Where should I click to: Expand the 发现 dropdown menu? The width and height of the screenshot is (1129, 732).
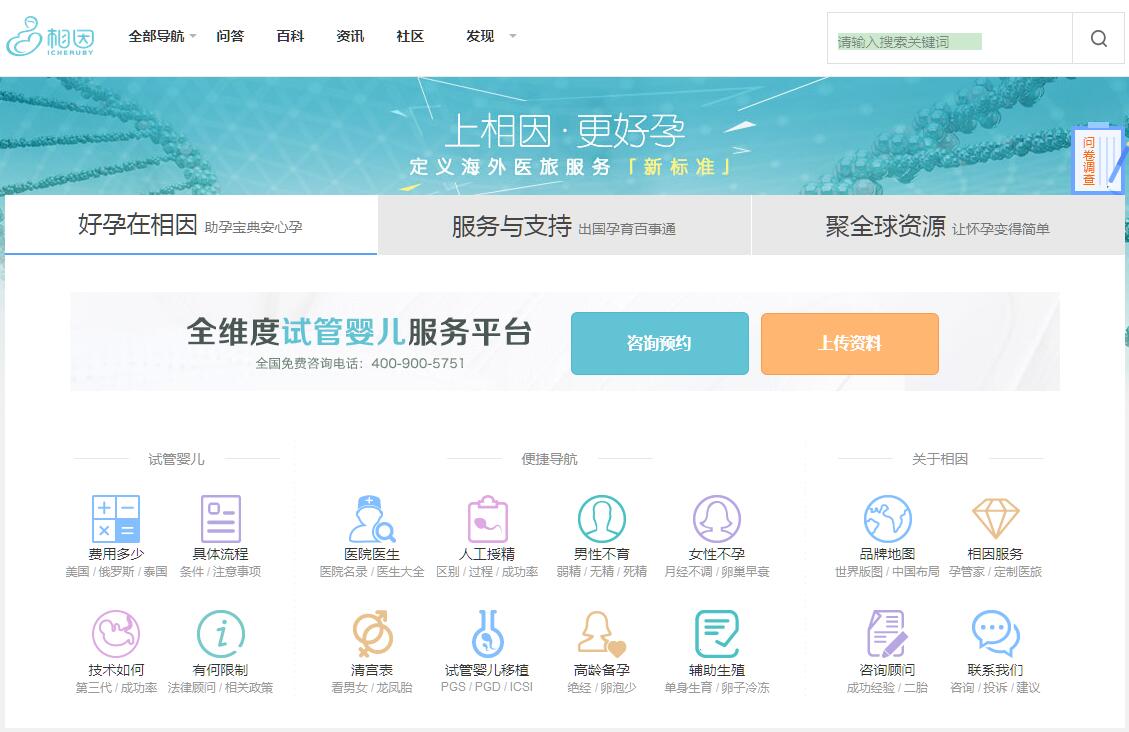point(490,36)
